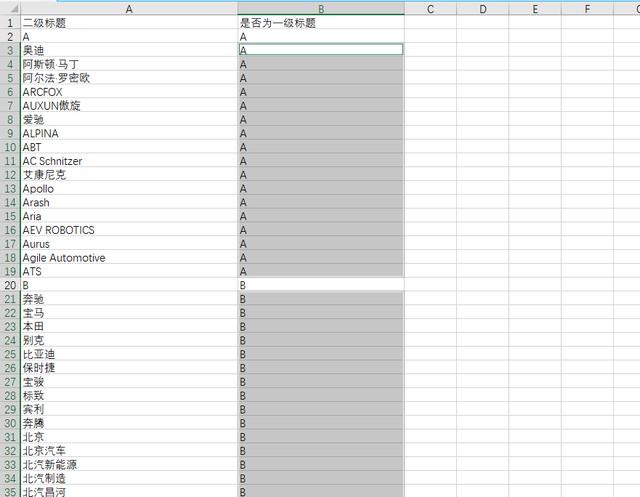
Task: Click the 宝骏 cell
Action: (x=129, y=382)
